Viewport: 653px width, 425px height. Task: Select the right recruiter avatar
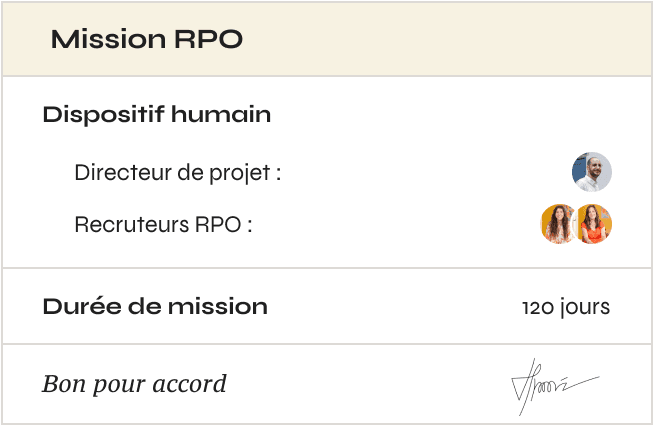pos(594,224)
